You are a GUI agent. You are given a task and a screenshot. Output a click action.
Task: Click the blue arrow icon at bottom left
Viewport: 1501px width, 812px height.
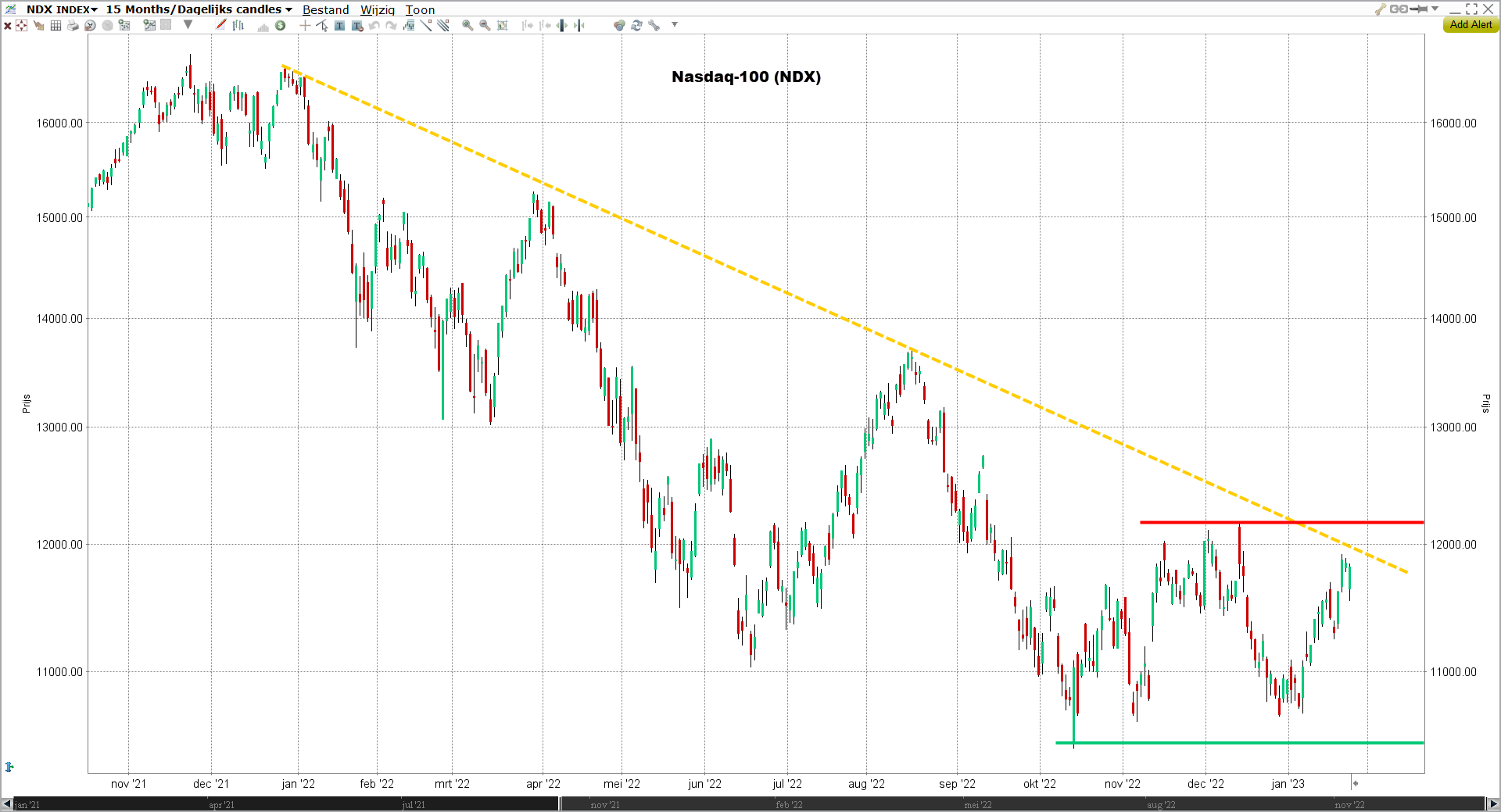tap(9, 767)
